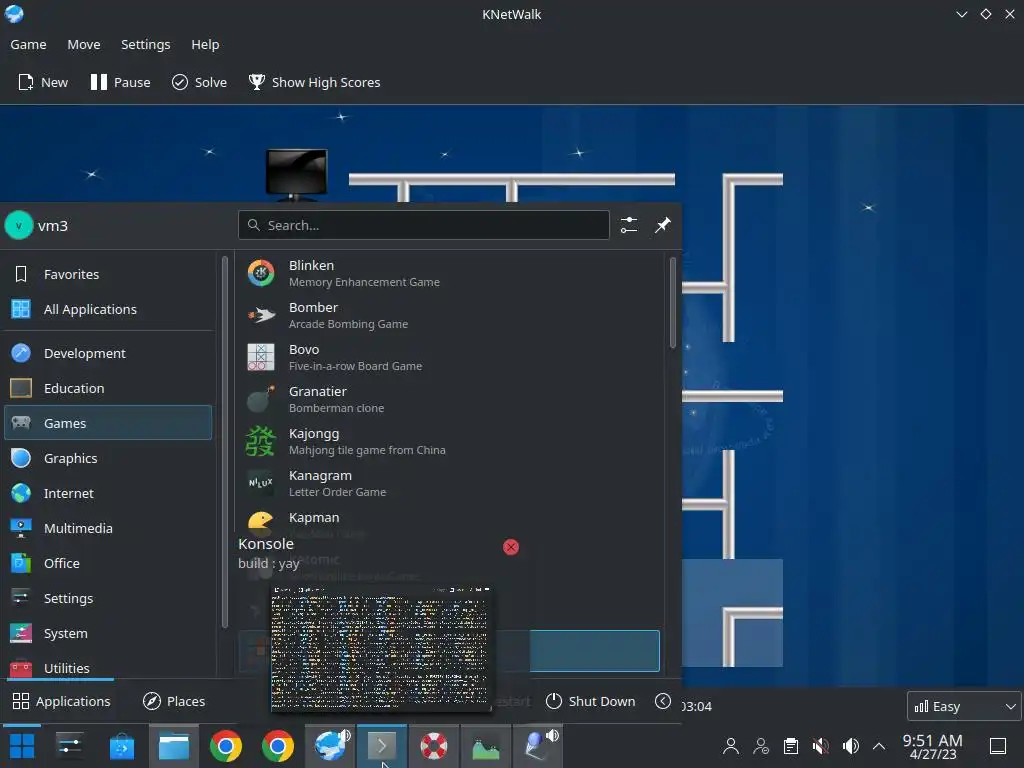
Task: Open the application launcher start button
Action: [x=22, y=746]
